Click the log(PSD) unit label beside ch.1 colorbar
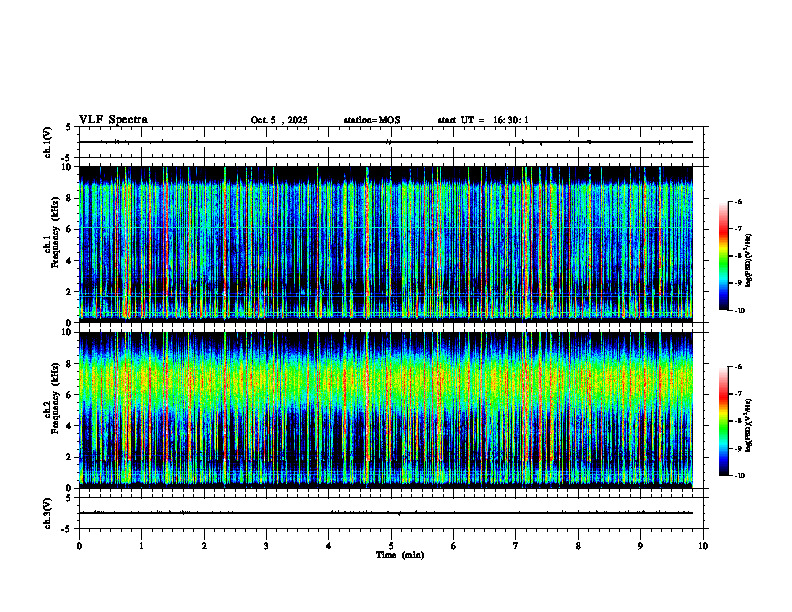 pos(749,261)
